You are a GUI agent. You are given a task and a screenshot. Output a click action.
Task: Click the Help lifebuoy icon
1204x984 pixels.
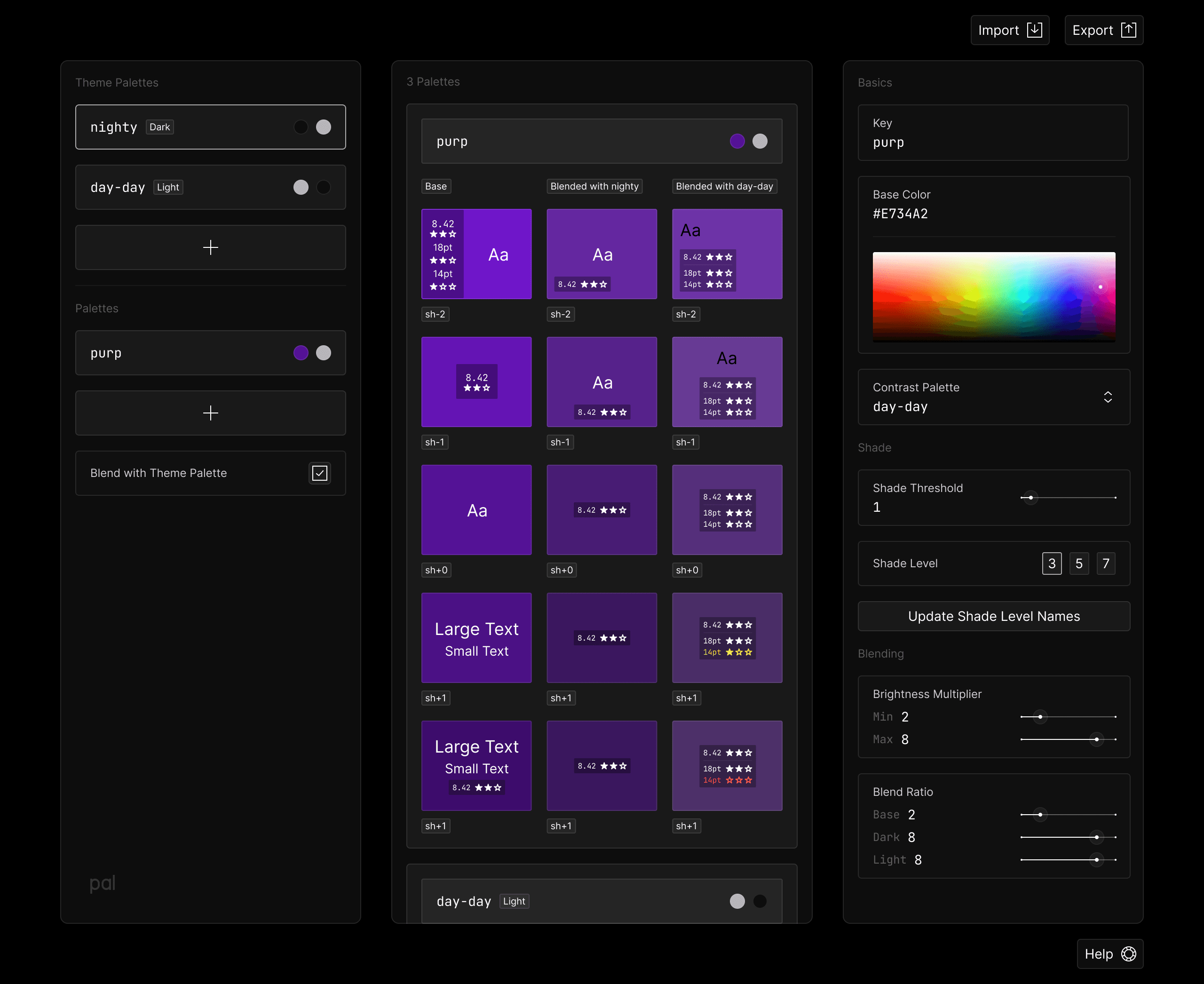click(1129, 954)
